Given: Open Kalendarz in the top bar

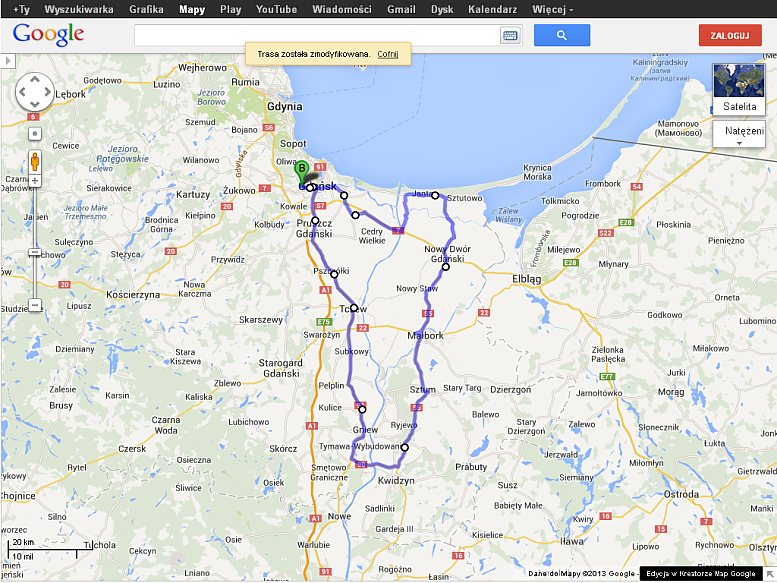Looking at the screenshot, I should [x=493, y=9].
